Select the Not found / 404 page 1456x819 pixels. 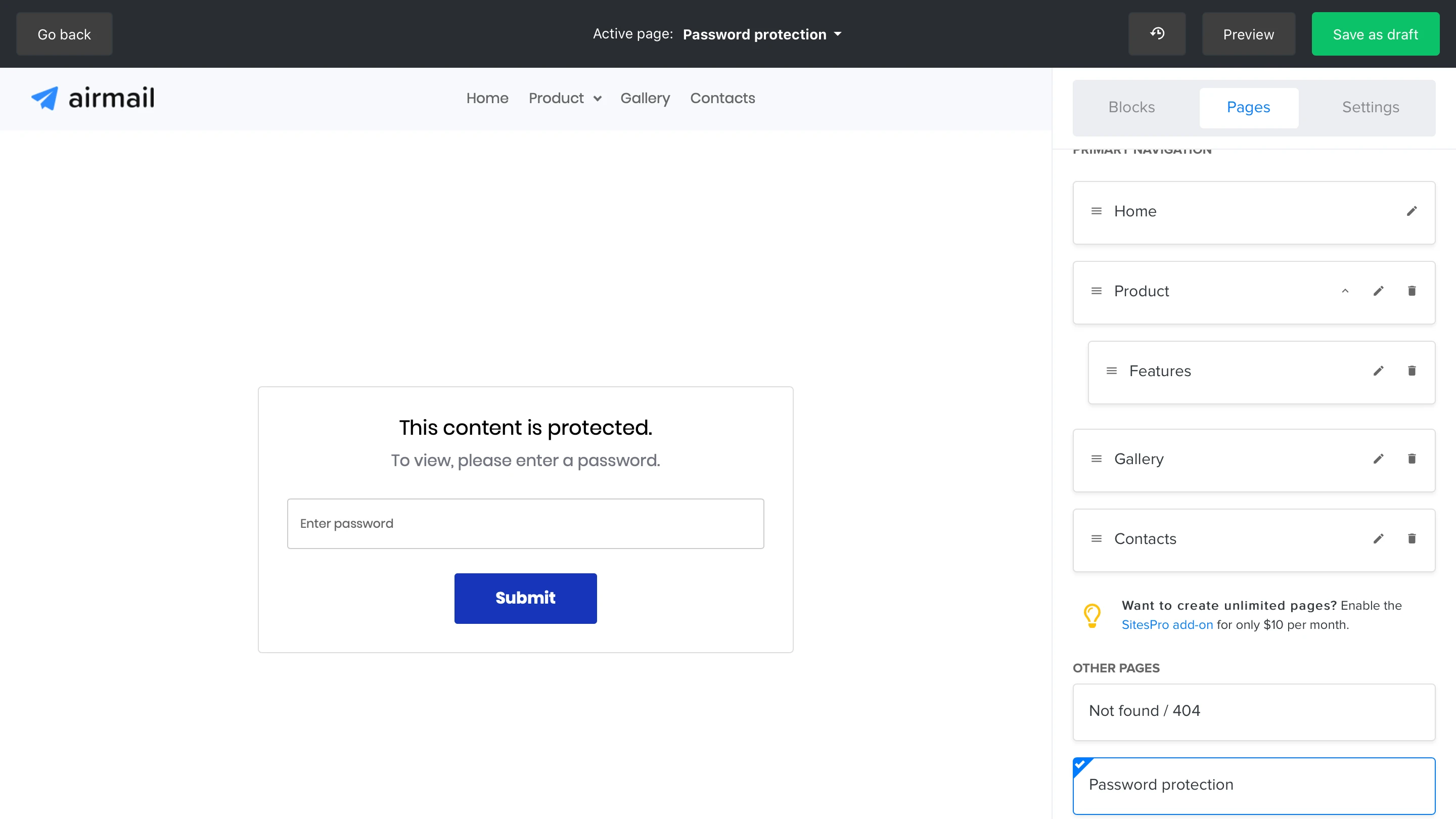pos(1253,711)
